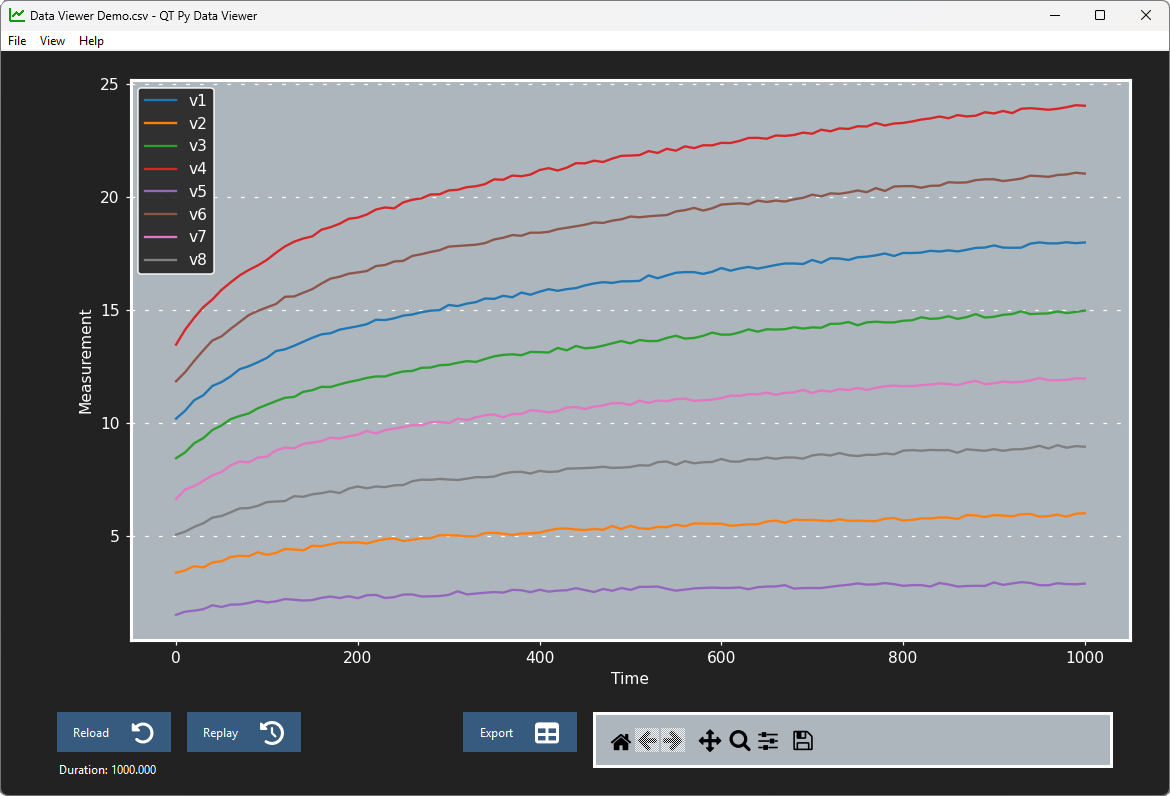The width and height of the screenshot is (1170, 796).
Task: Click the 15 y-axis tick label
Action: pyautogui.click(x=110, y=310)
